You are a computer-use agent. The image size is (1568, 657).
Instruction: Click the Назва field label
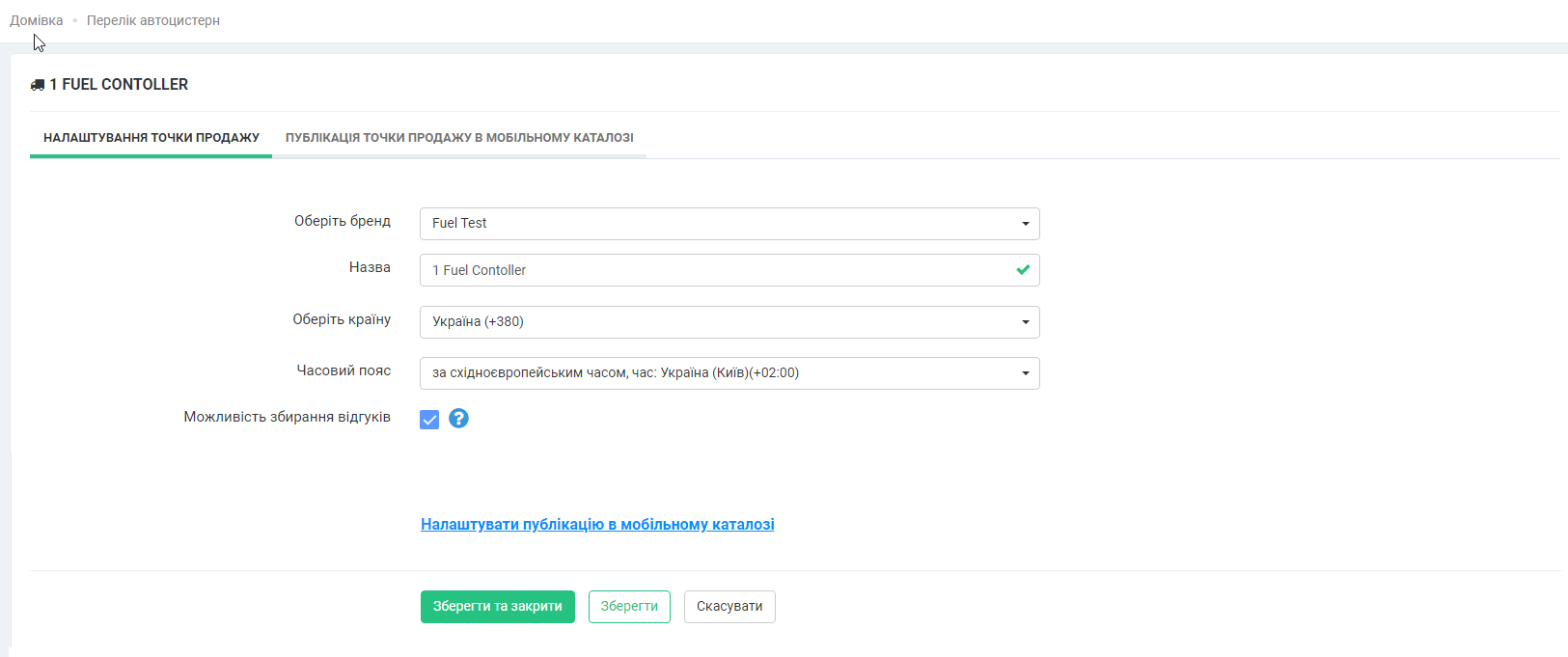pyautogui.click(x=370, y=267)
